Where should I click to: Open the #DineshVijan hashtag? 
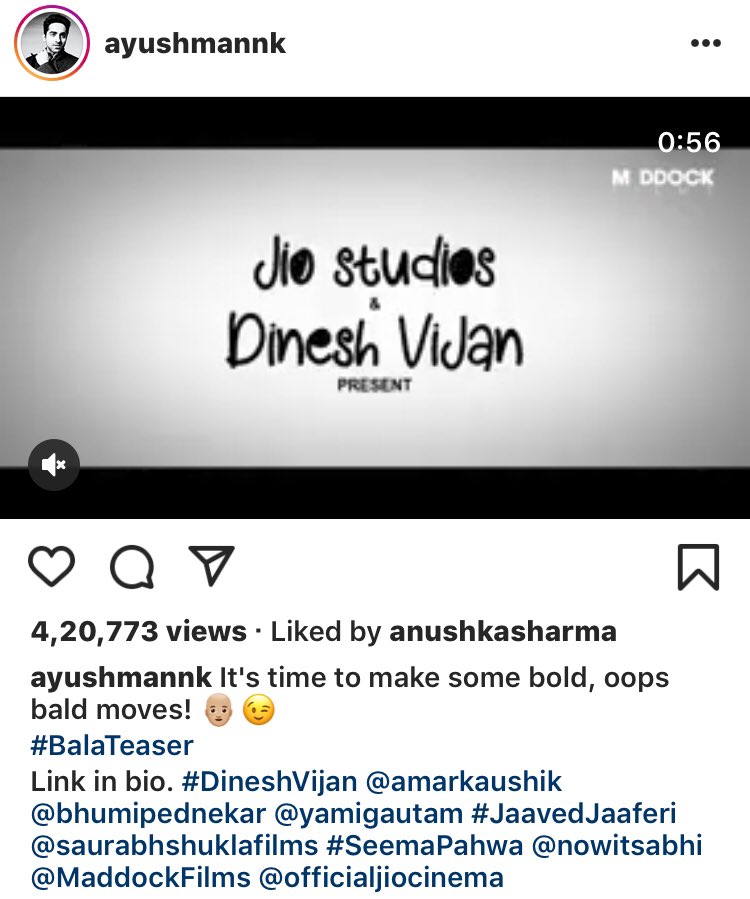(x=269, y=781)
